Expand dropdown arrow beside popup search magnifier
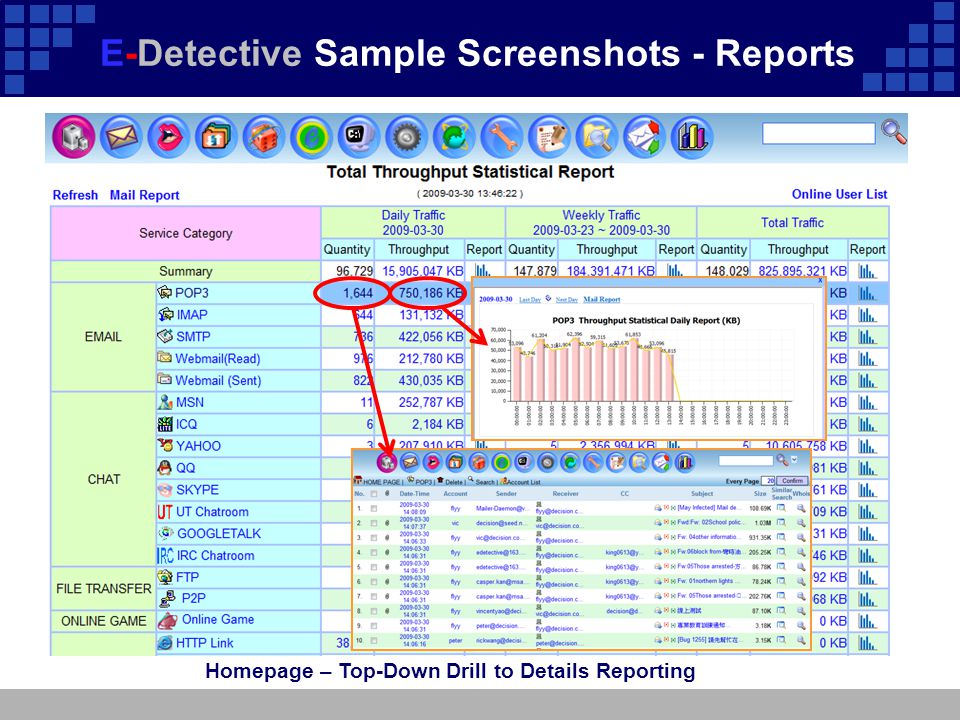The height and width of the screenshot is (720, 960). coord(795,459)
